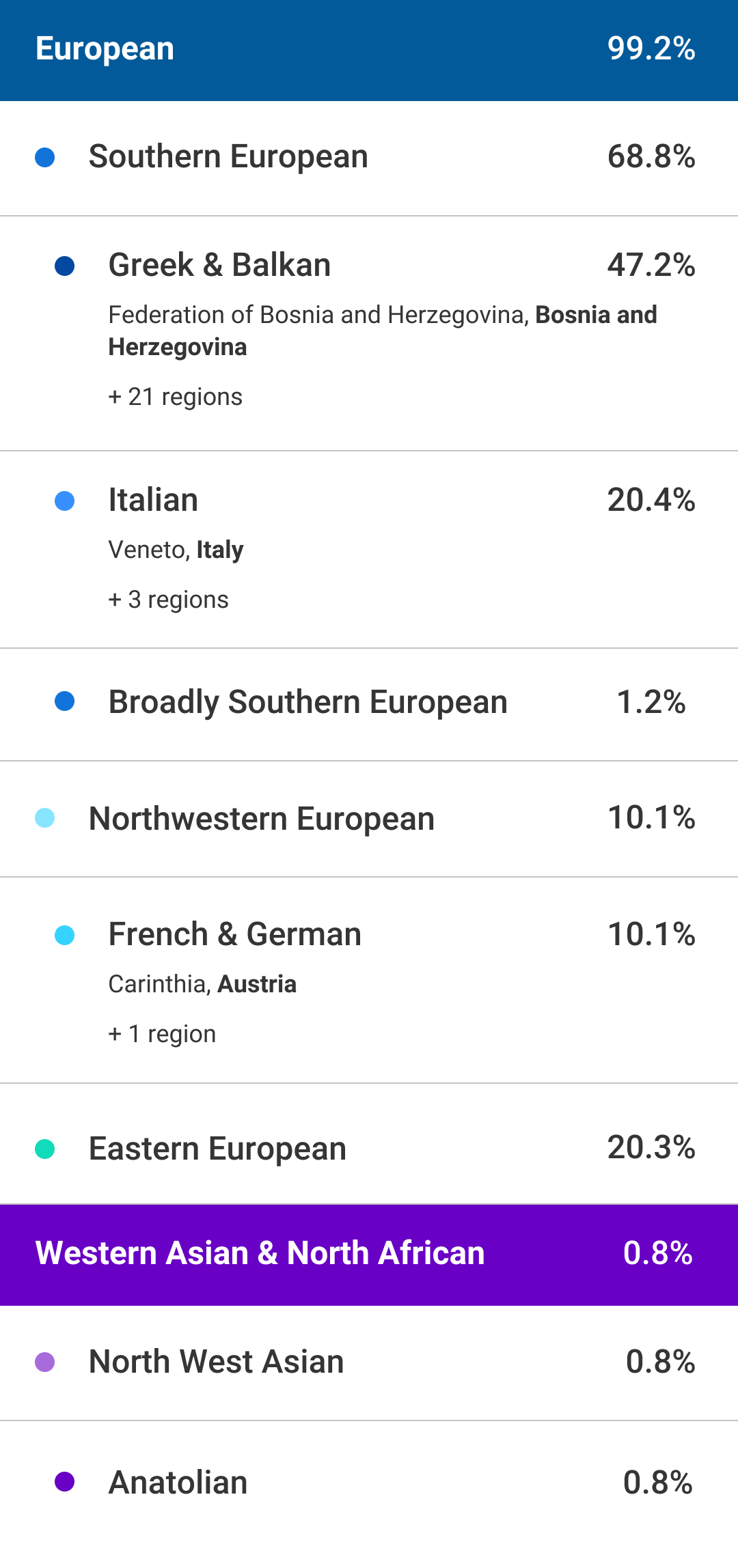Select the Anatolian purple dot
738x1568 pixels.
(65, 1482)
